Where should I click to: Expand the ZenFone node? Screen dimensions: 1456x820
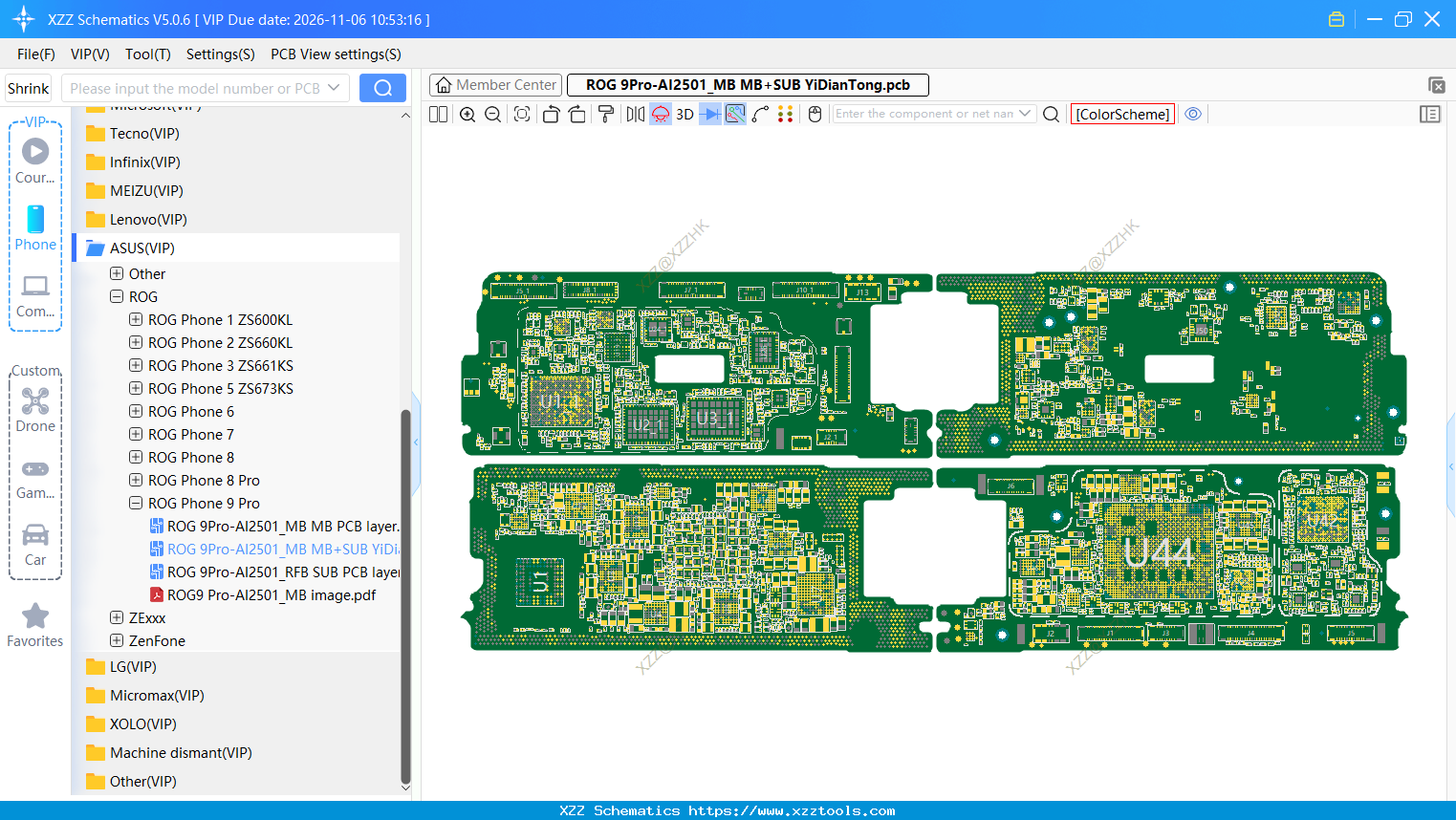pos(117,640)
